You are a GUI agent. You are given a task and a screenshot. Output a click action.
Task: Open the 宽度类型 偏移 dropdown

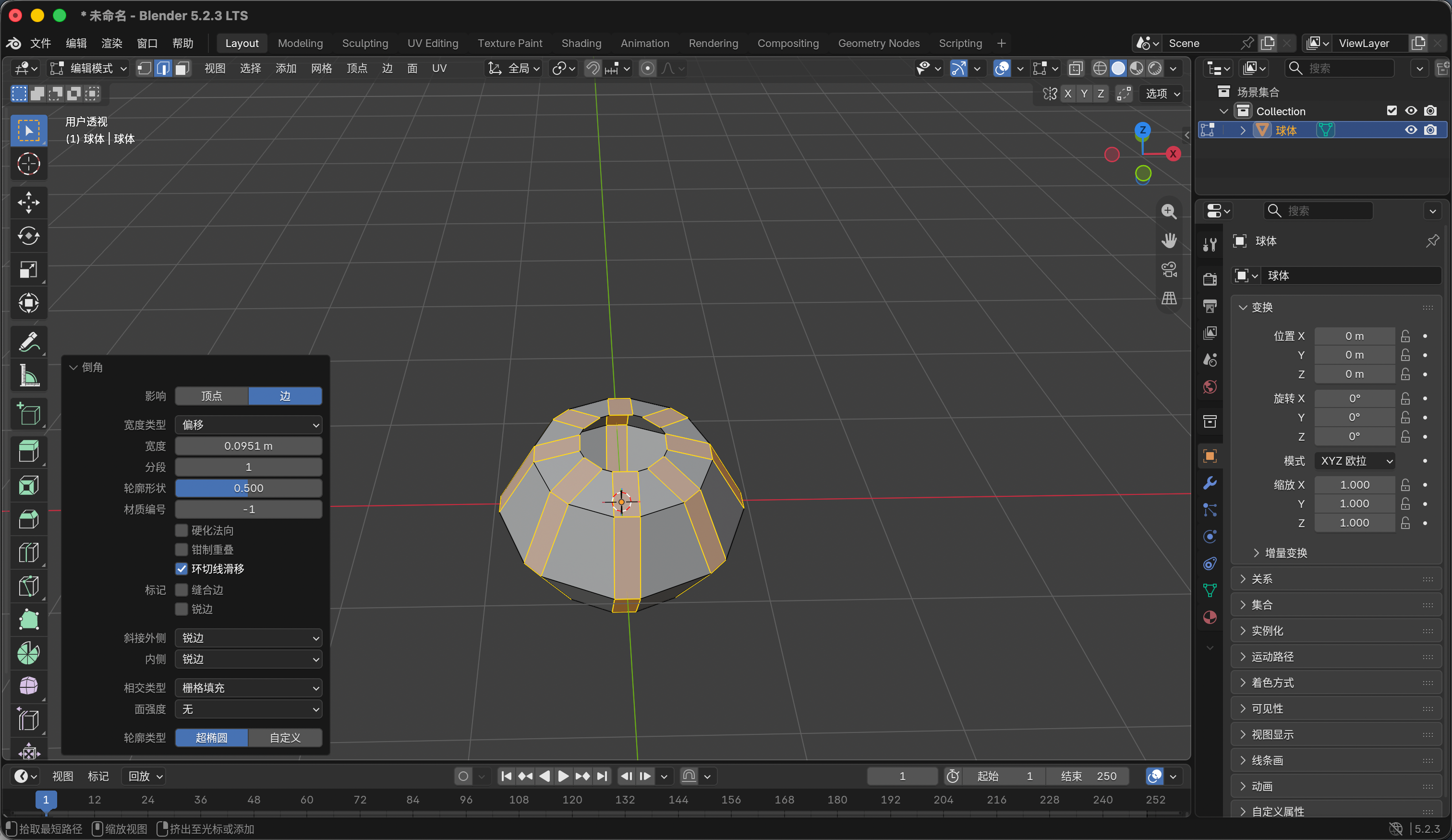click(248, 425)
